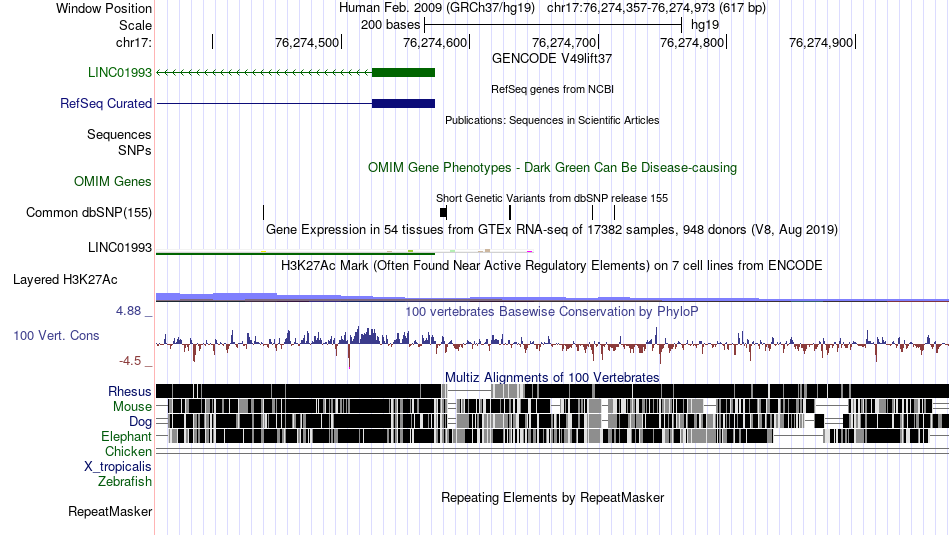950x535 pixels.
Task: Click the GTEx expression bar graph
Action: 344,251
